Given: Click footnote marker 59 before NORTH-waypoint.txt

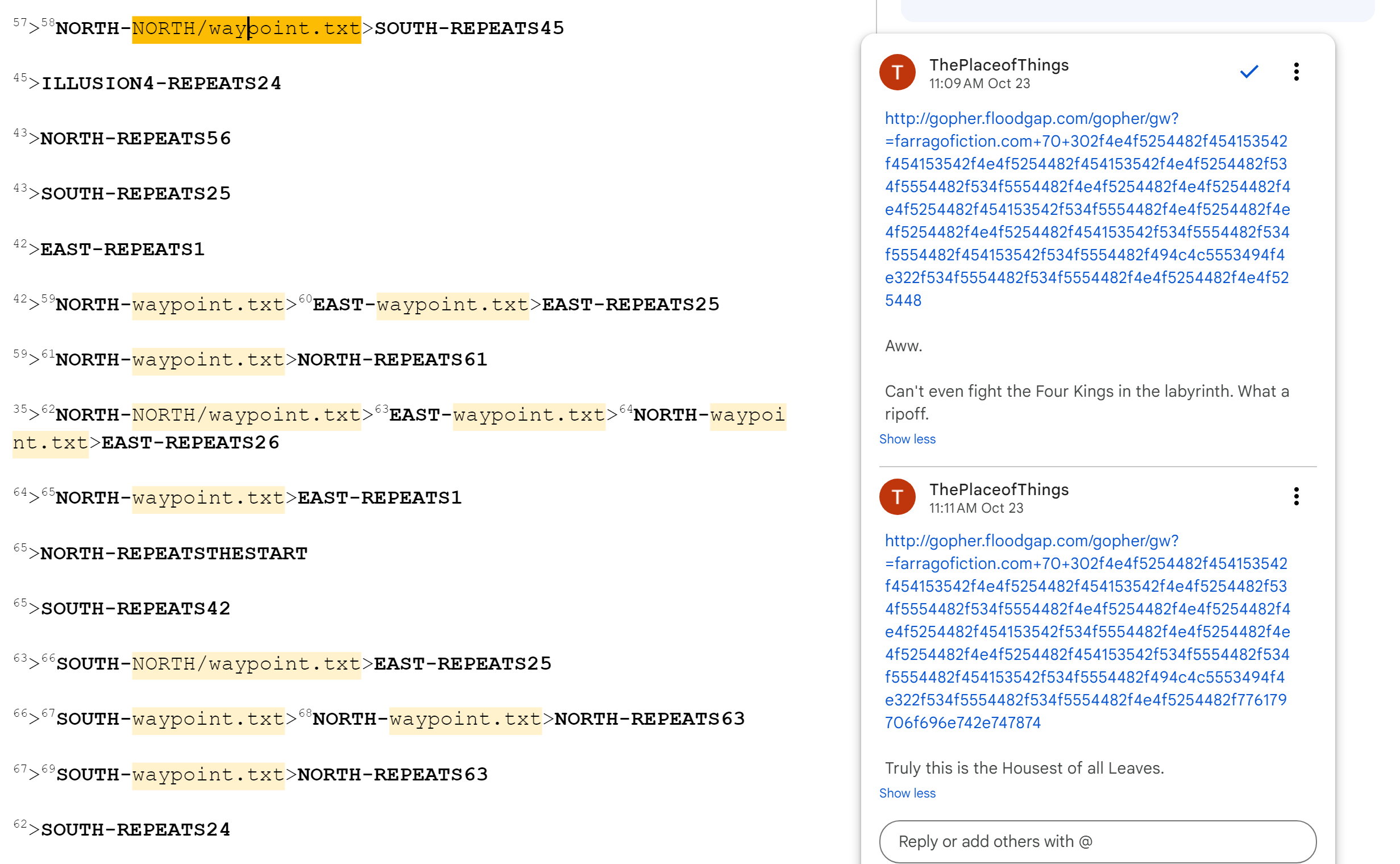Looking at the screenshot, I should [x=48, y=299].
